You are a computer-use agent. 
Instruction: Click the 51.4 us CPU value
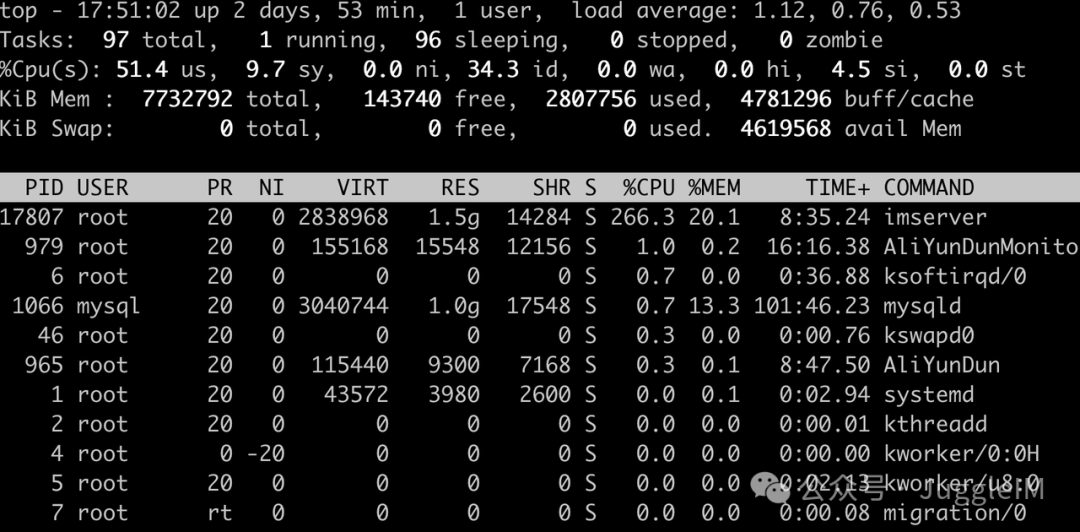141,70
